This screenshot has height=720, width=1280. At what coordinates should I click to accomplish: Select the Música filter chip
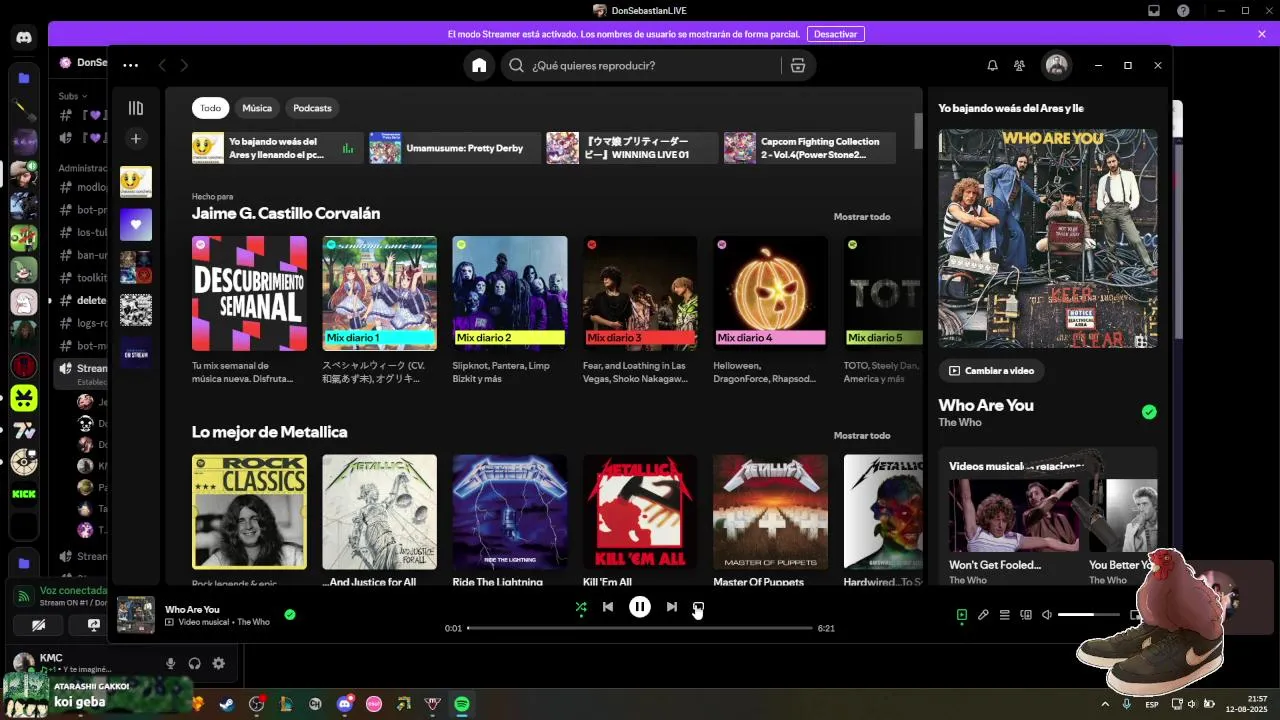point(257,108)
